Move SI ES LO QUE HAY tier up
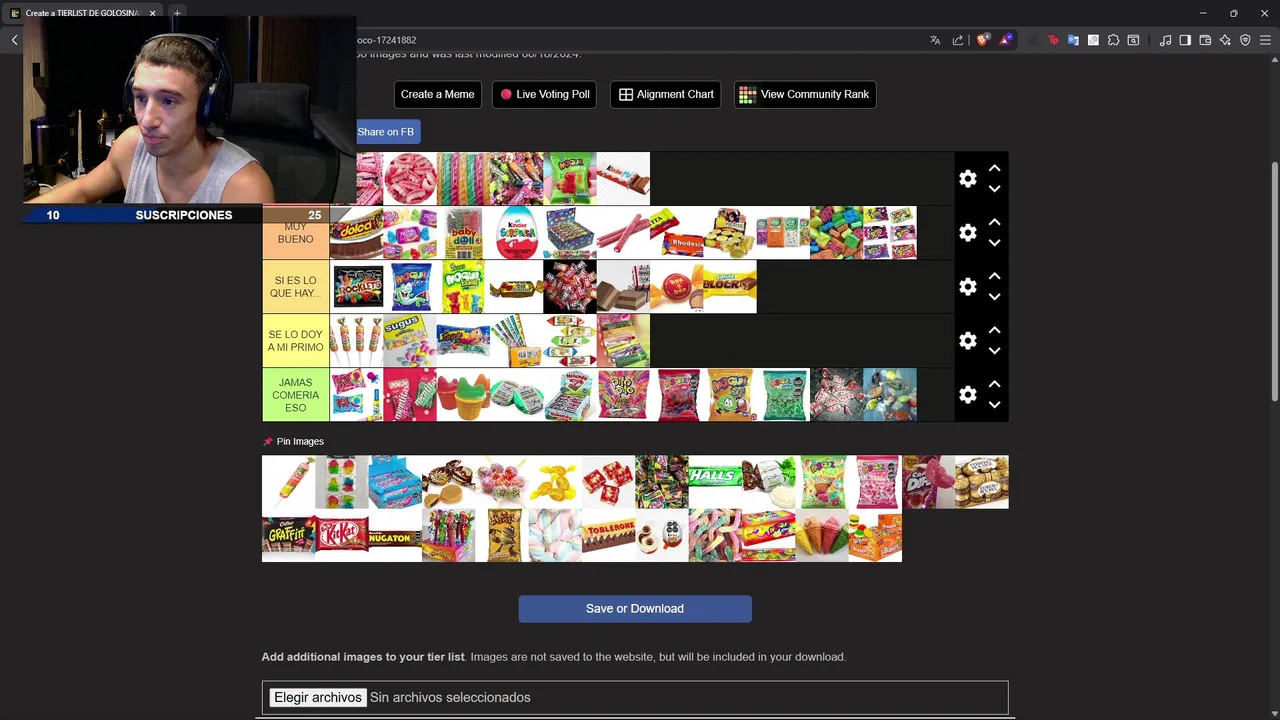This screenshot has width=1280, height=720. [x=994, y=277]
